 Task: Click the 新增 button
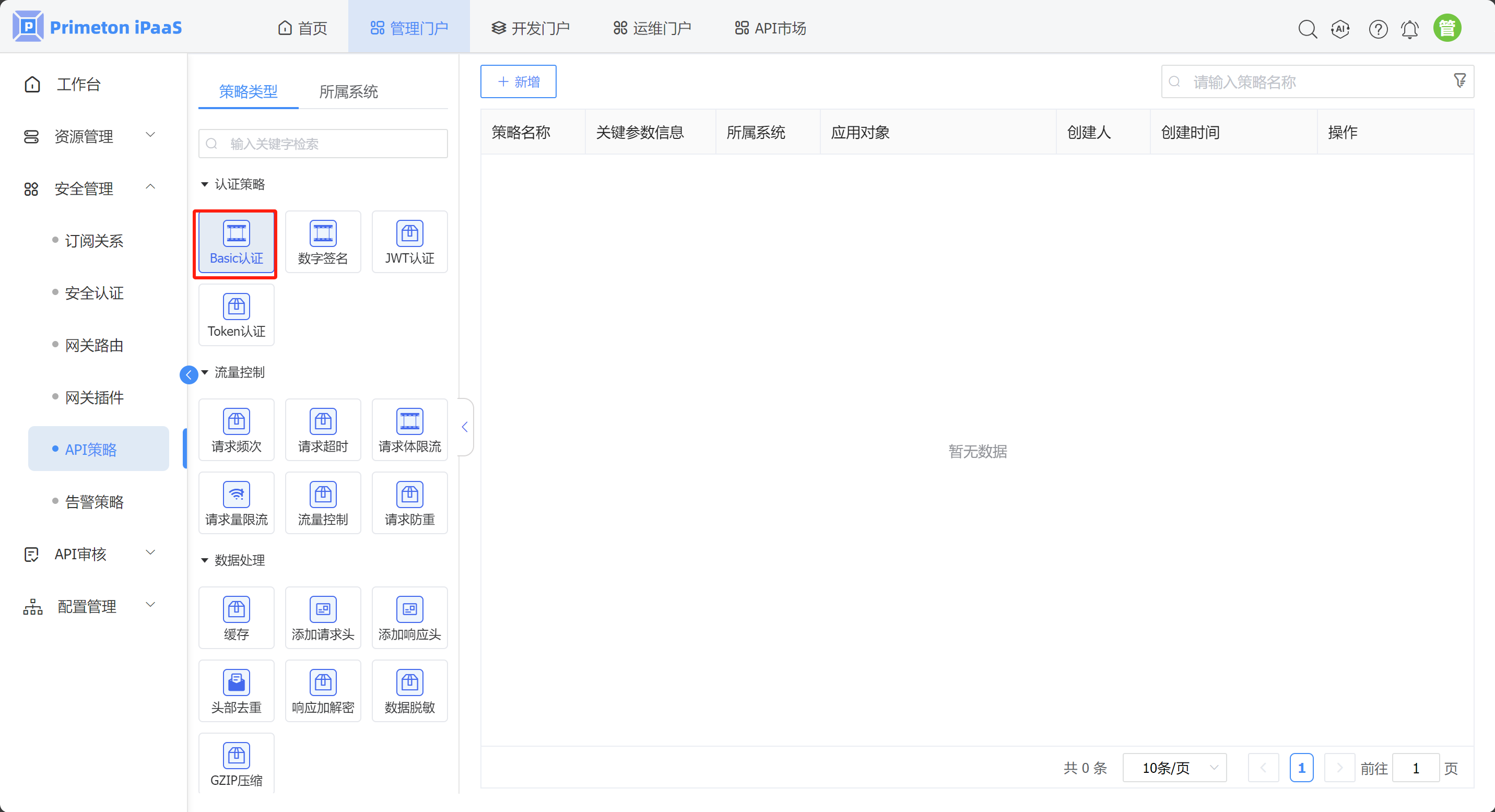(518, 82)
